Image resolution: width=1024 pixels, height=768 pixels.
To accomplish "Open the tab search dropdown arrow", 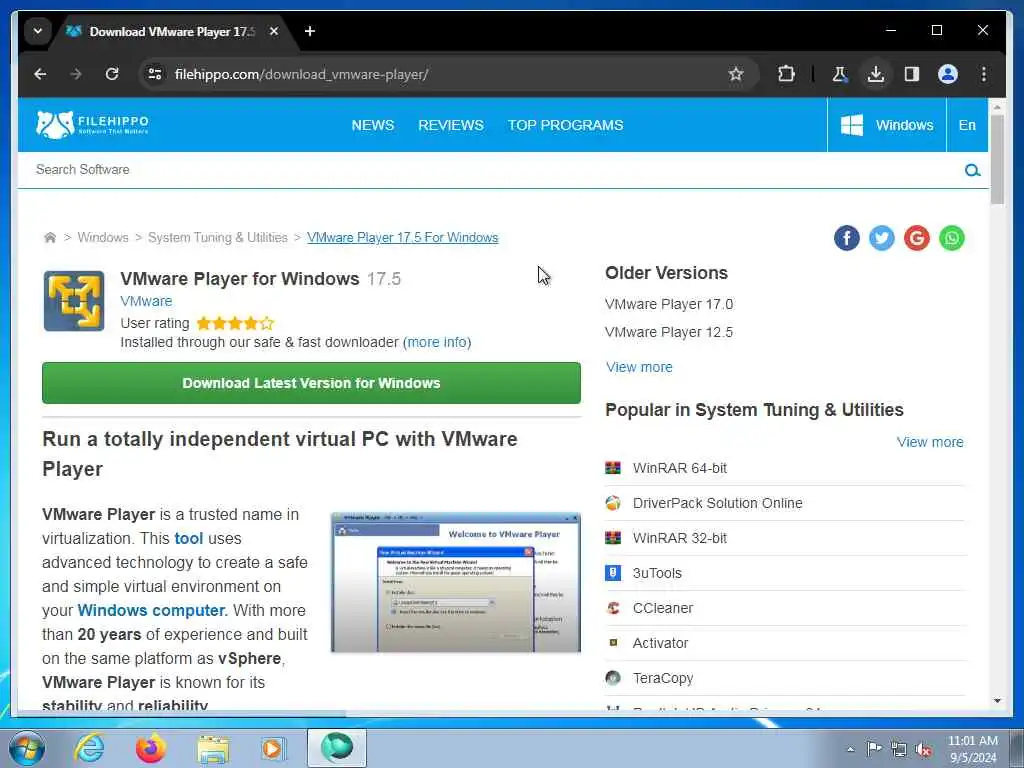I will click(x=38, y=31).
